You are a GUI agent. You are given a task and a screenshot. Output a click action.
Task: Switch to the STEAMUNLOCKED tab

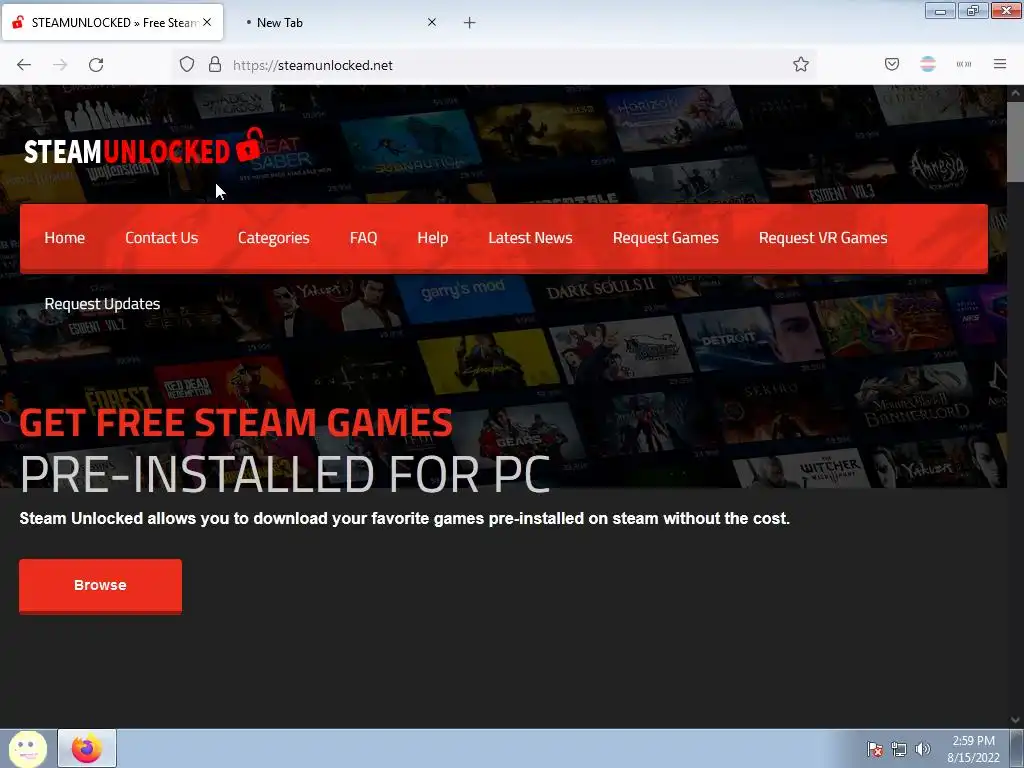click(x=112, y=22)
